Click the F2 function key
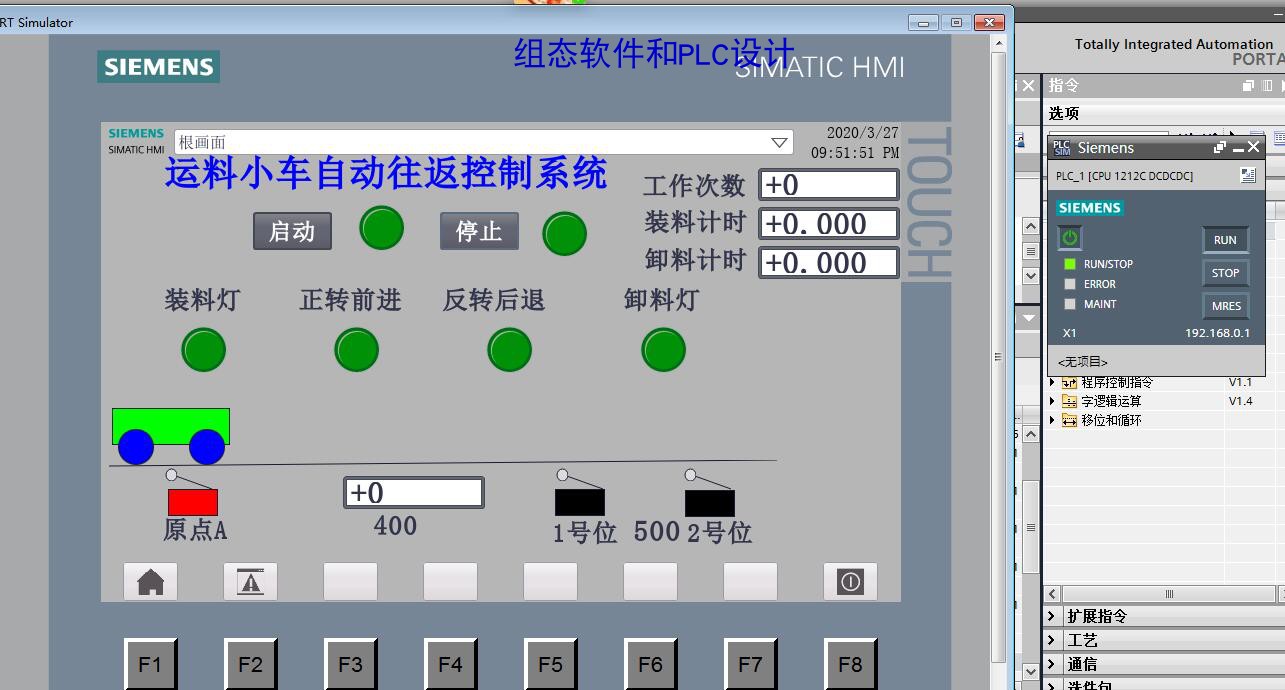This screenshot has width=1285, height=690. coord(250,664)
